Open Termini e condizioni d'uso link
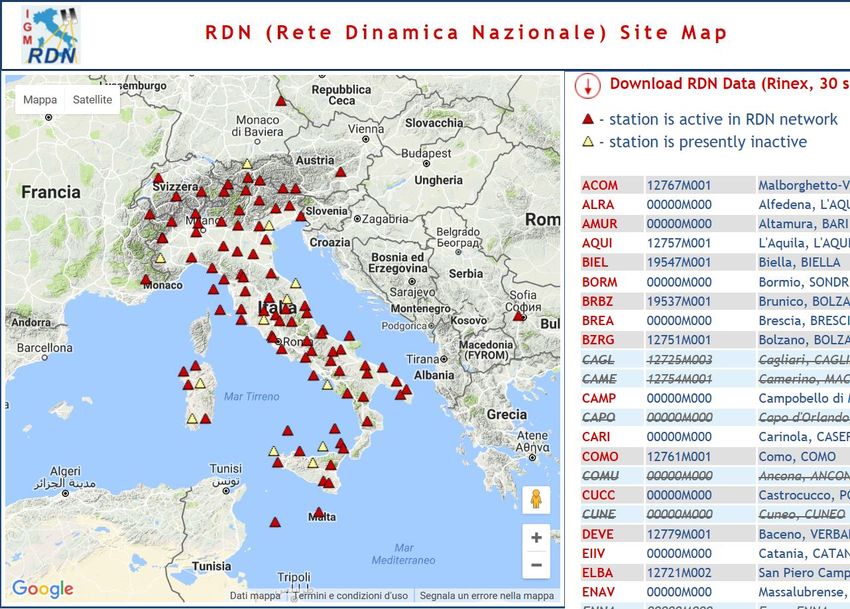850x609 pixels. [350, 596]
